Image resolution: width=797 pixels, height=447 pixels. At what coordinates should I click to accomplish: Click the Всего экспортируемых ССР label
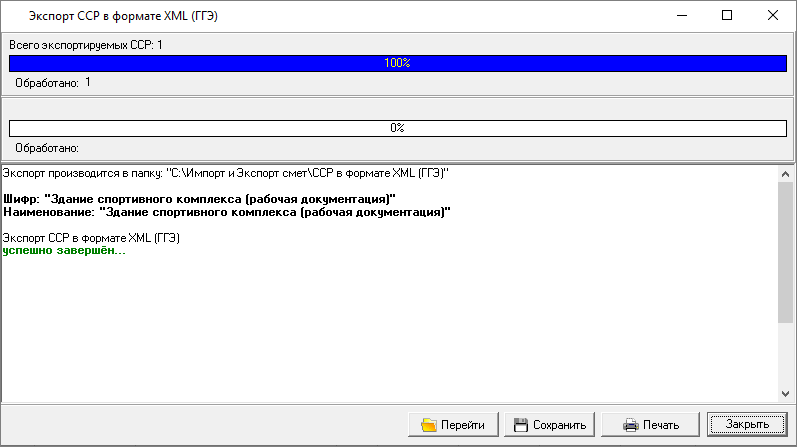pyautogui.click(x=85, y=45)
